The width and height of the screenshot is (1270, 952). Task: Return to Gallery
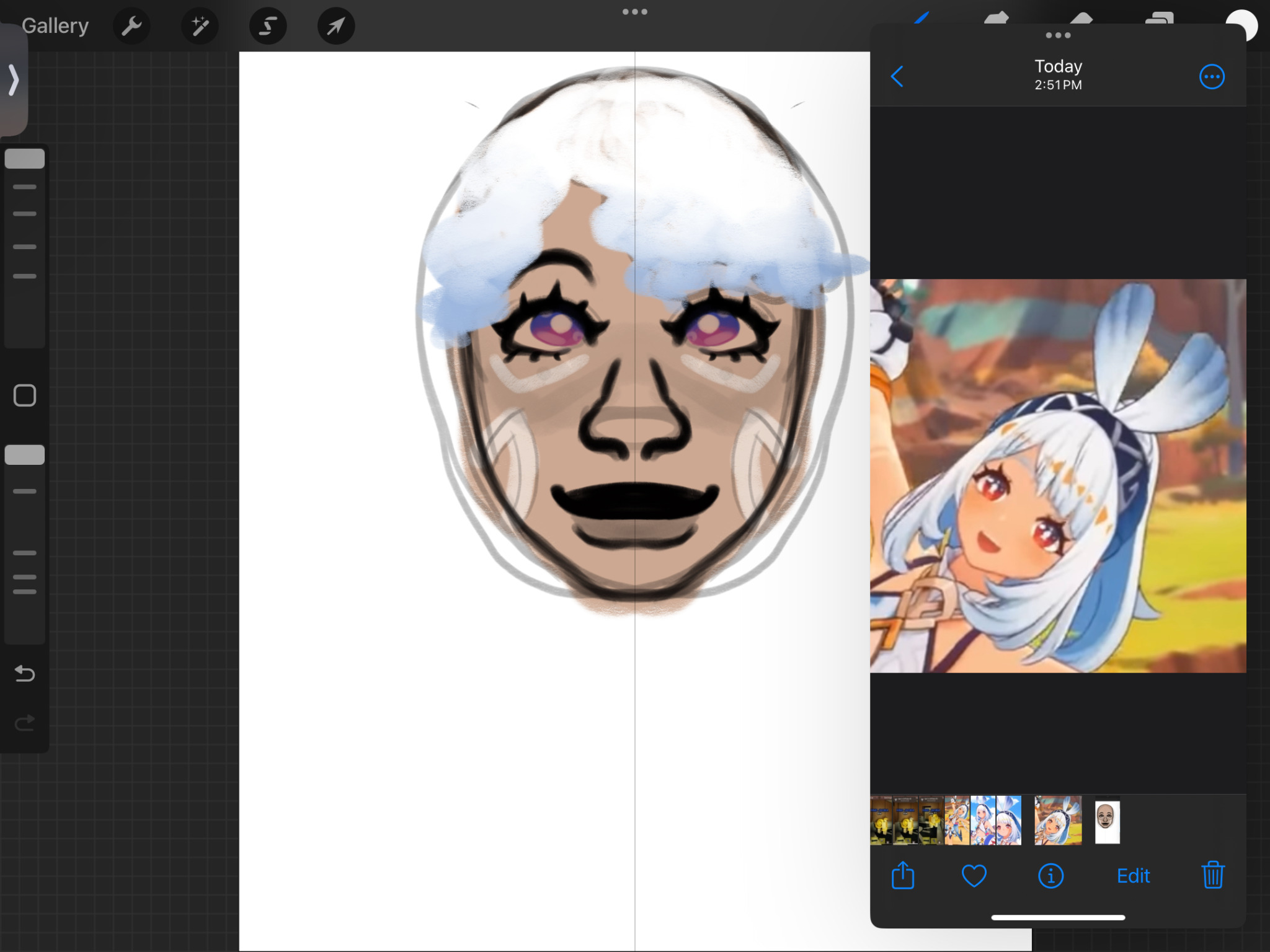pyautogui.click(x=55, y=26)
